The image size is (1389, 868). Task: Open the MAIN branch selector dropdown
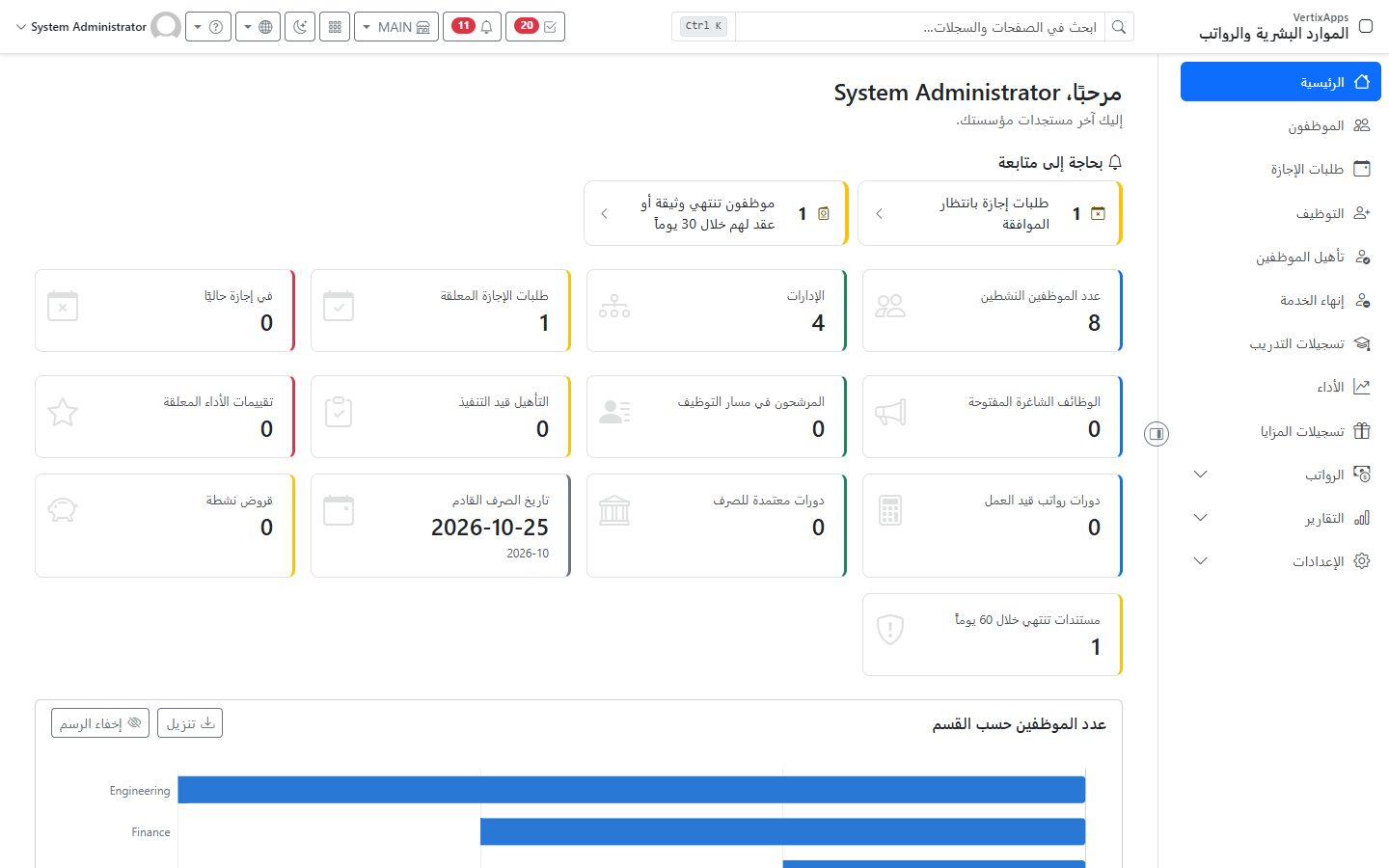click(396, 27)
